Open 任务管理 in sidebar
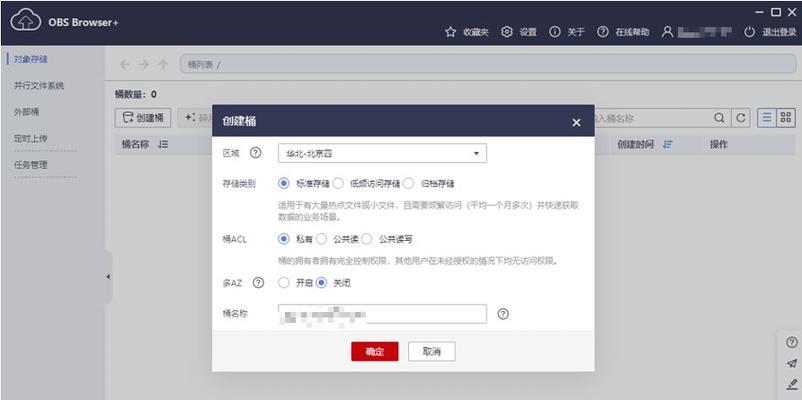The width and height of the screenshot is (802, 400). [x=31, y=165]
